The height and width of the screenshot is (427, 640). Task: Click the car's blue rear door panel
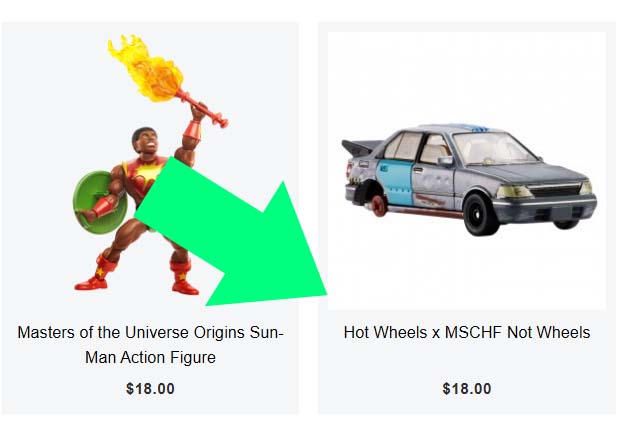coord(394,182)
